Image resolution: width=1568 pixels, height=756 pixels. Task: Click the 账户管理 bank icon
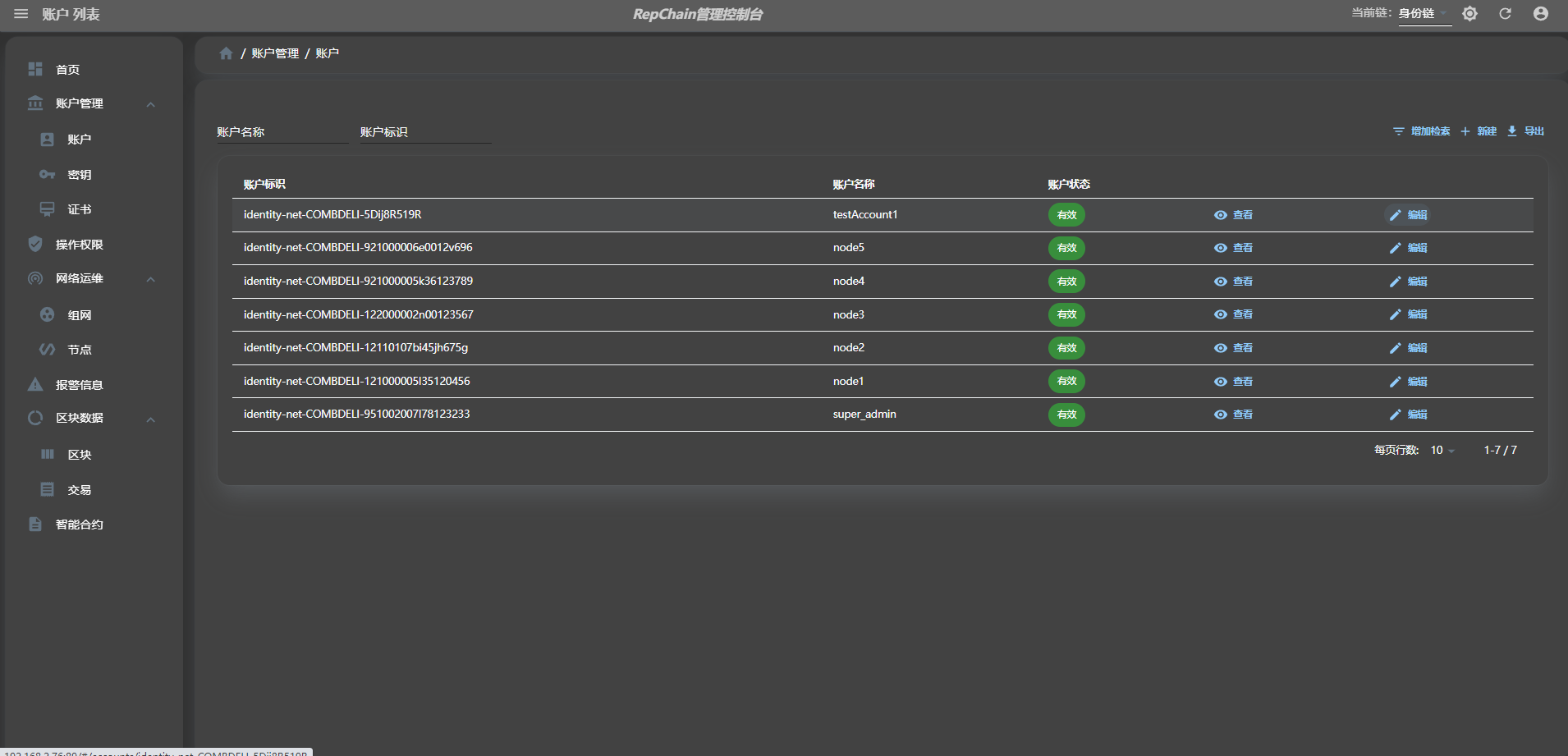[x=35, y=103]
